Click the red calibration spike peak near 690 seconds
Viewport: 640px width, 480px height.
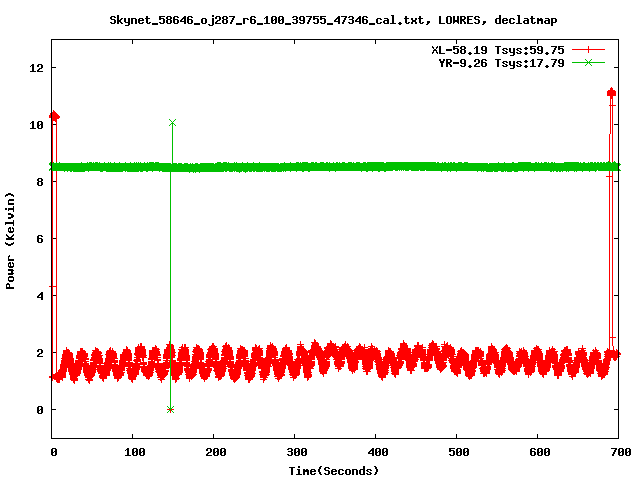tap(611, 93)
